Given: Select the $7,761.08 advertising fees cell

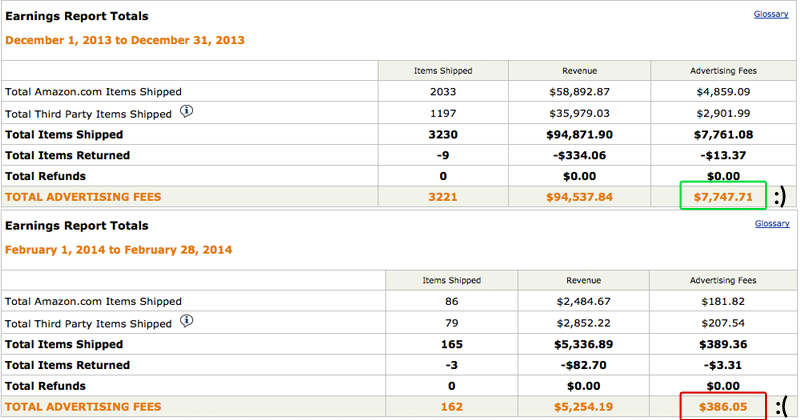Looking at the screenshot, I should coord(723,135).
